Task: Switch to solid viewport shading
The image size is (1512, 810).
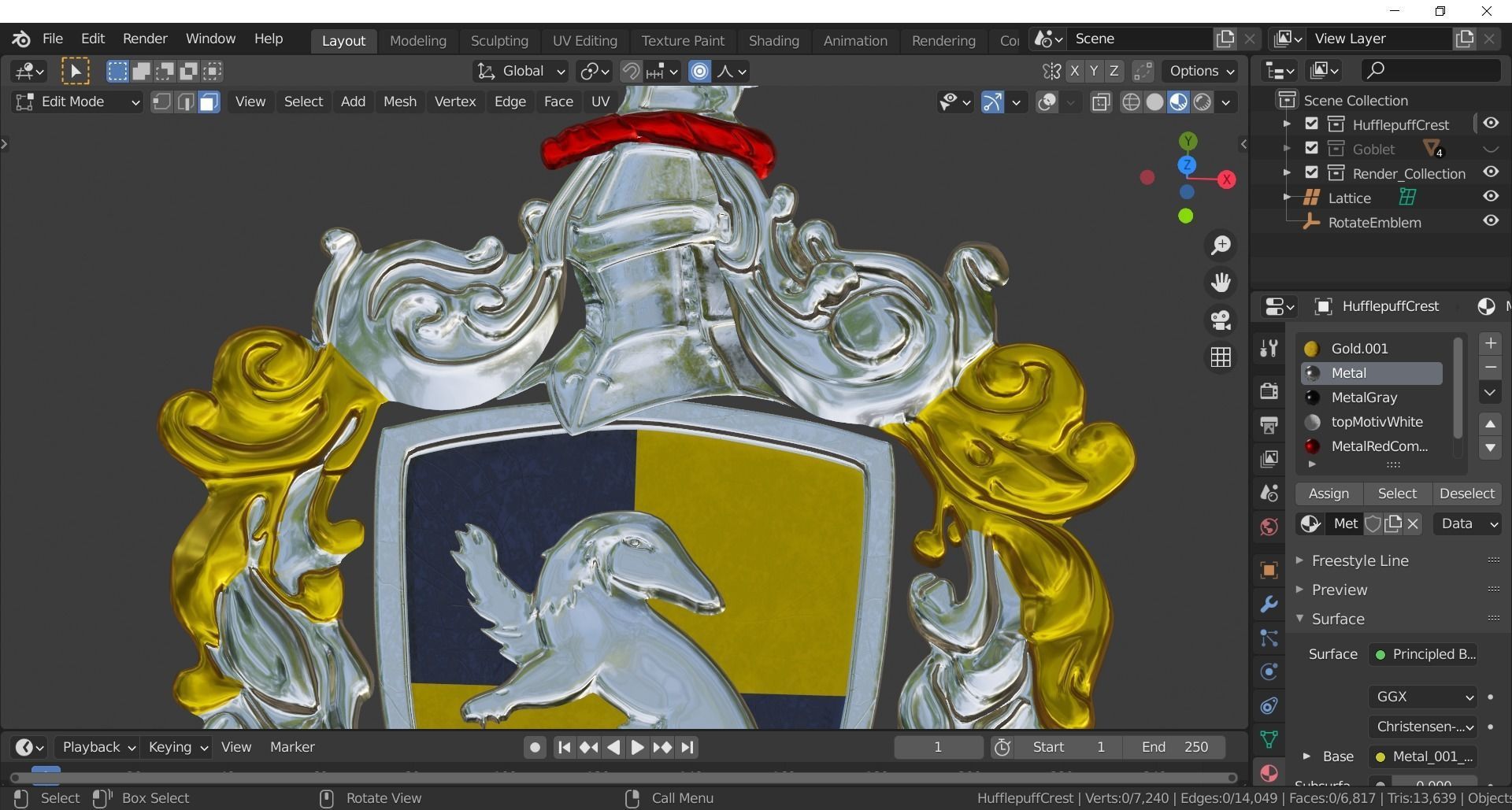Action: tap(1154, 102)
